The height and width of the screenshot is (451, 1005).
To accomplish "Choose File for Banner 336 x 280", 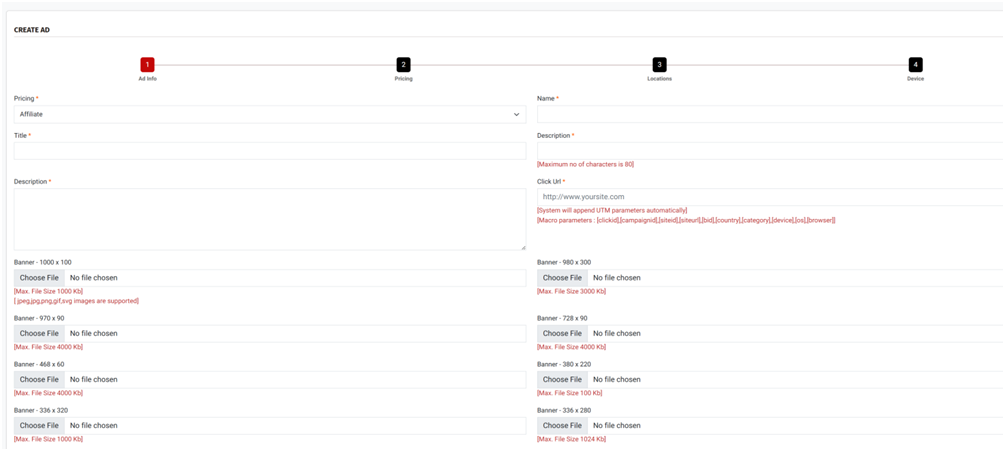I will point(562,426).
